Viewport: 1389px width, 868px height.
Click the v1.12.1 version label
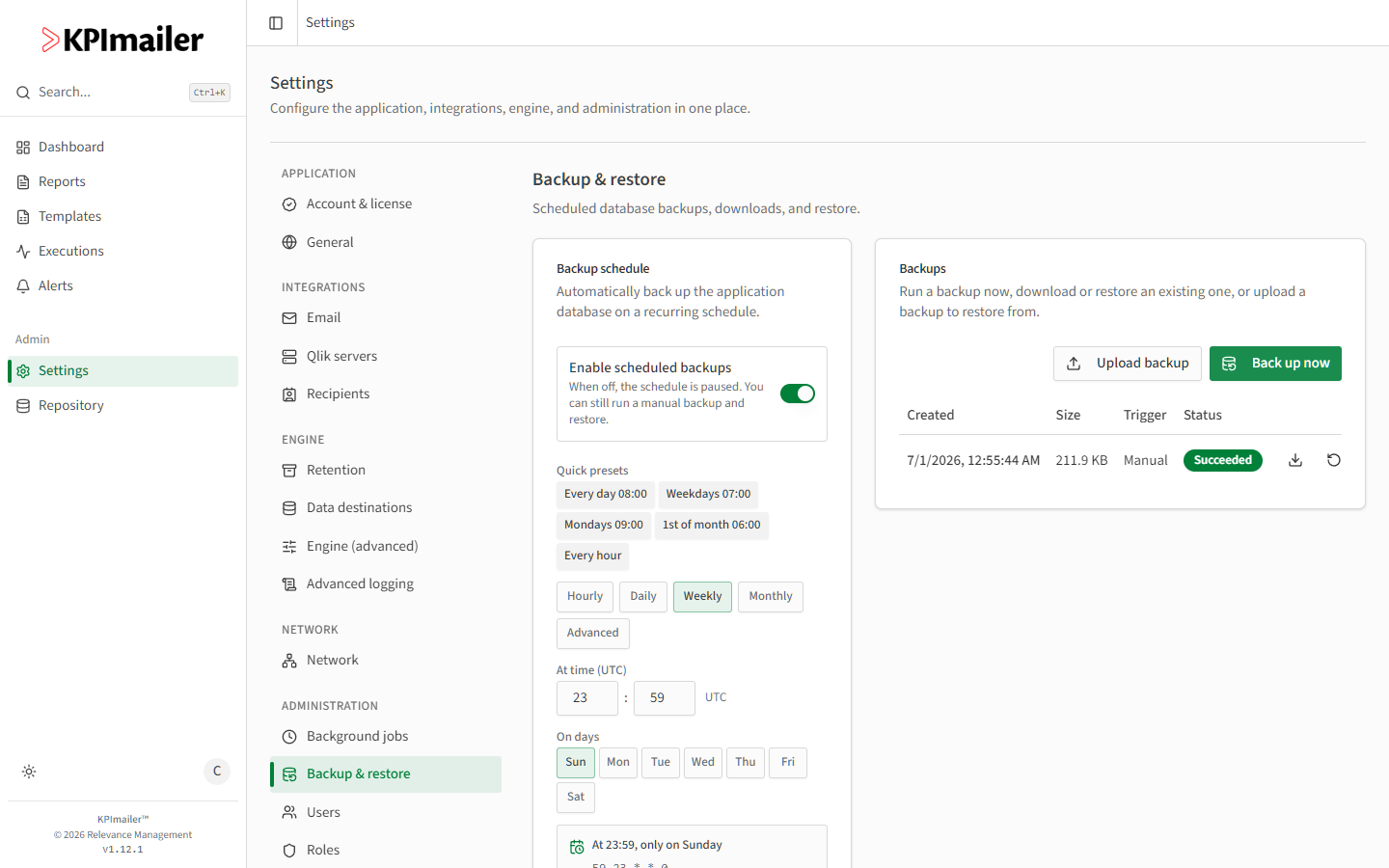123,851
